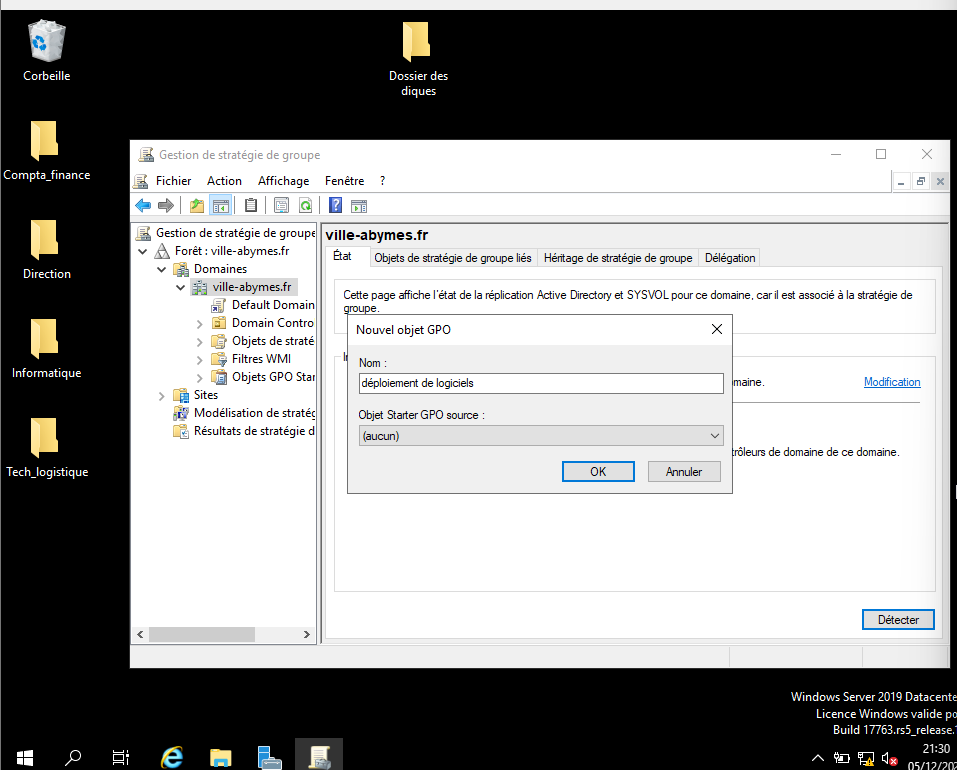Expand the Filtres WMI node
This screenshot has width=957, height=770.
tap(200, 359)
